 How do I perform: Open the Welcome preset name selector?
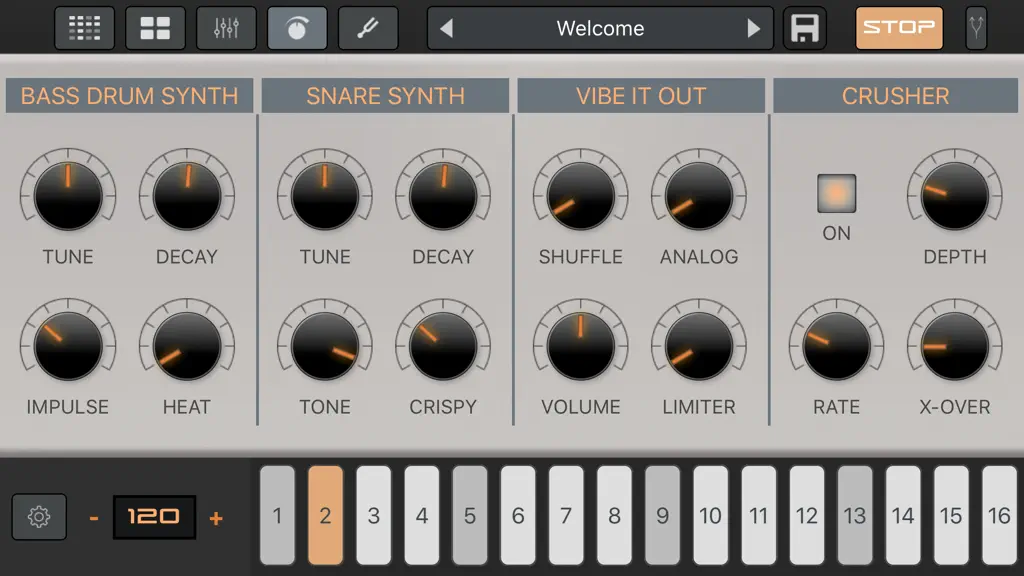pos(600,28)
